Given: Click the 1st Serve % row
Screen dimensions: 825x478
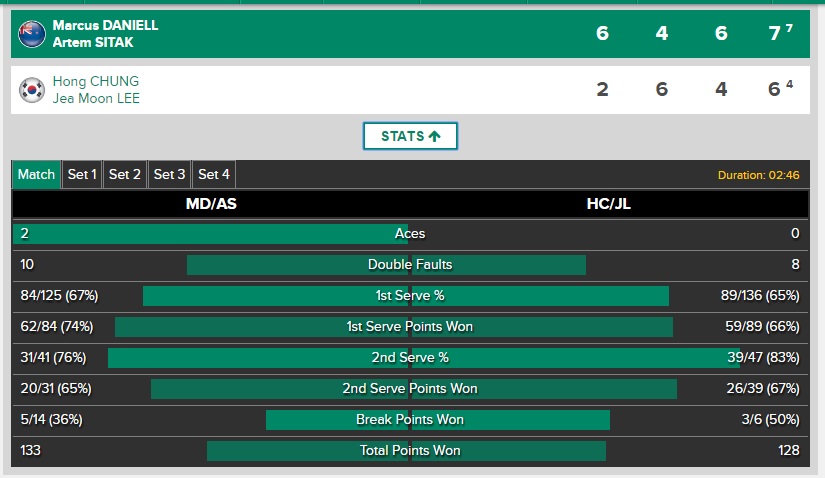Looking at the screenshot, I should (x=410, y=296).
